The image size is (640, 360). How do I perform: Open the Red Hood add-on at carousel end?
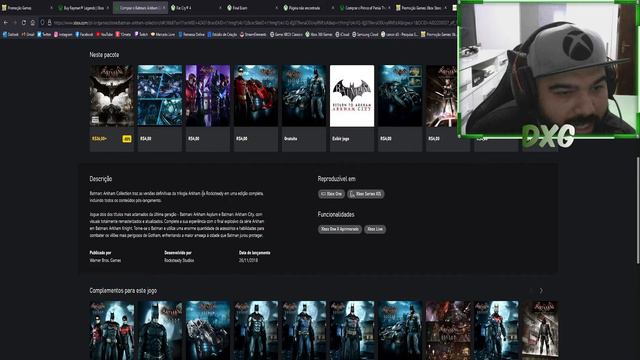coord(540,331)
